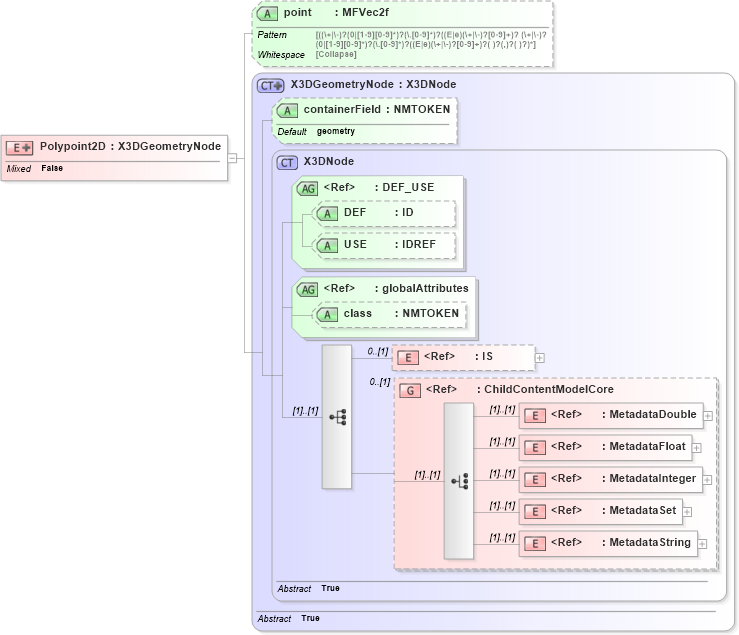Click the G icon of ChildContentModelCore
This screenshot has height=635, width=739.
410,391
